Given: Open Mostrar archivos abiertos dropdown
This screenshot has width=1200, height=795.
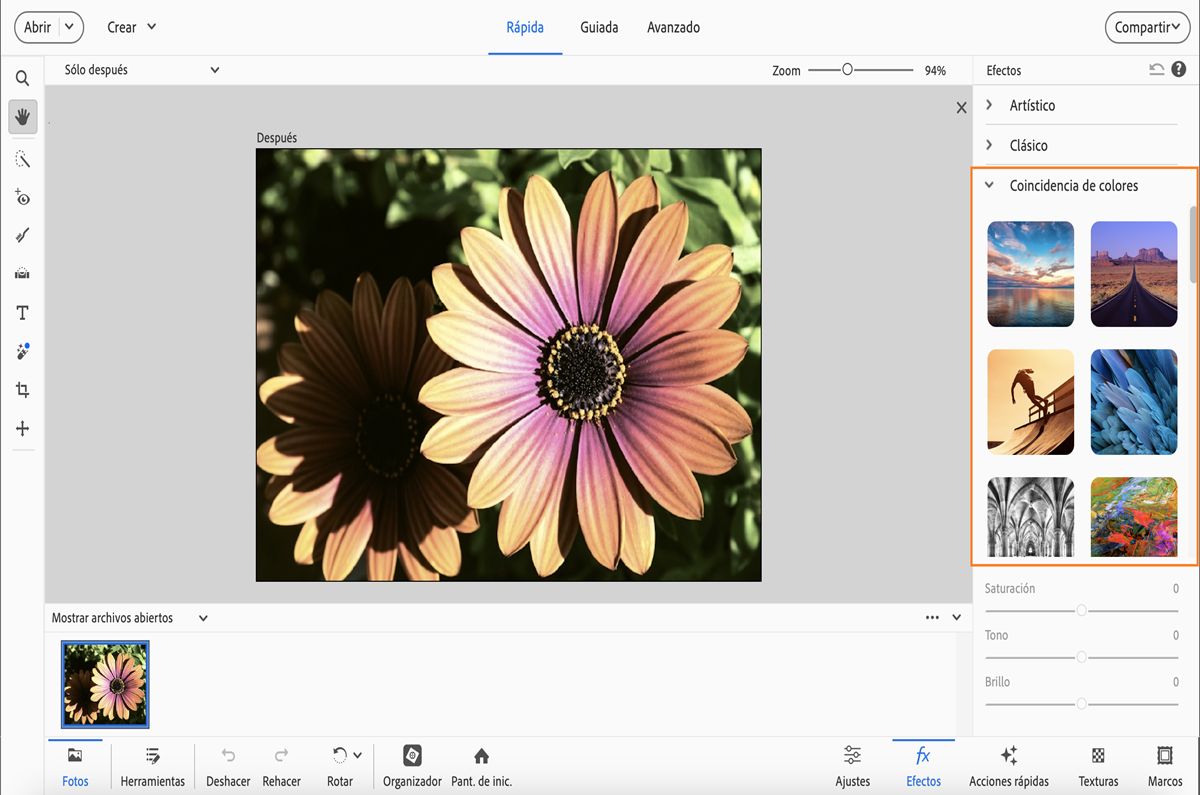Looking at the screenshot, I should 130,618.
